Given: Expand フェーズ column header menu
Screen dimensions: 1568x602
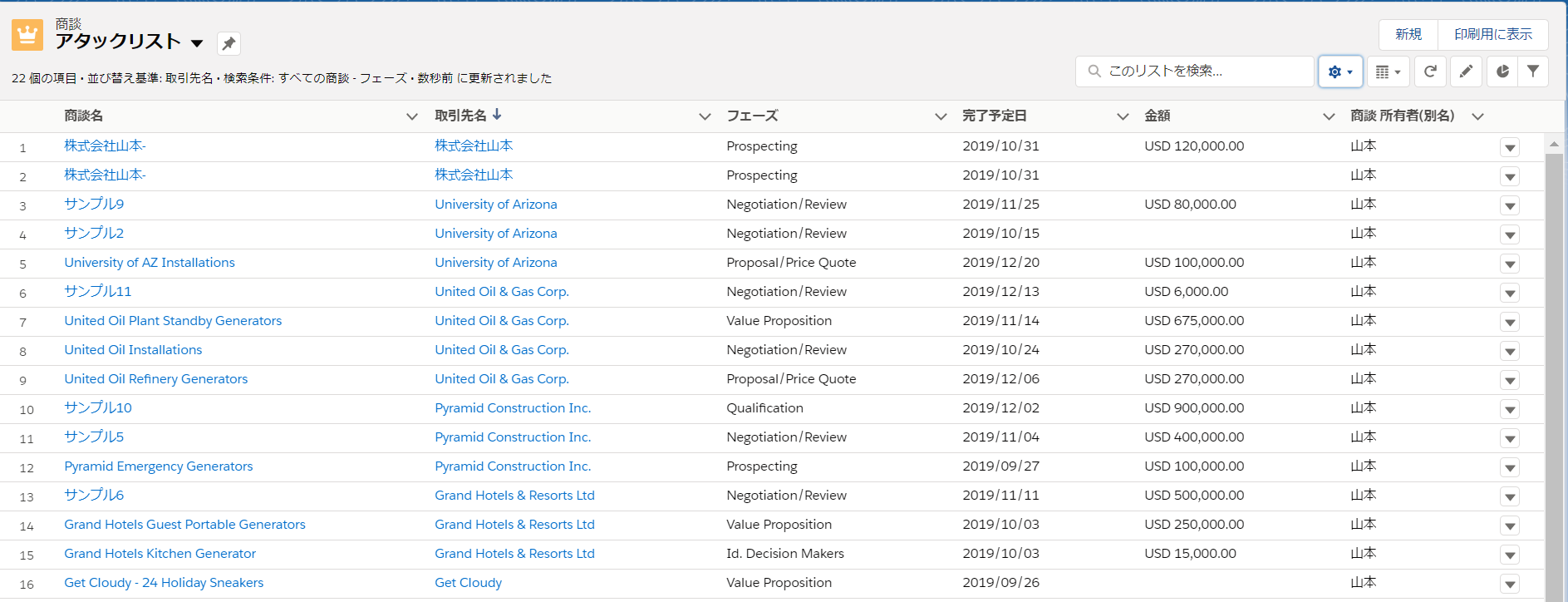Looking at the screenshot, I should coord(941,116).
